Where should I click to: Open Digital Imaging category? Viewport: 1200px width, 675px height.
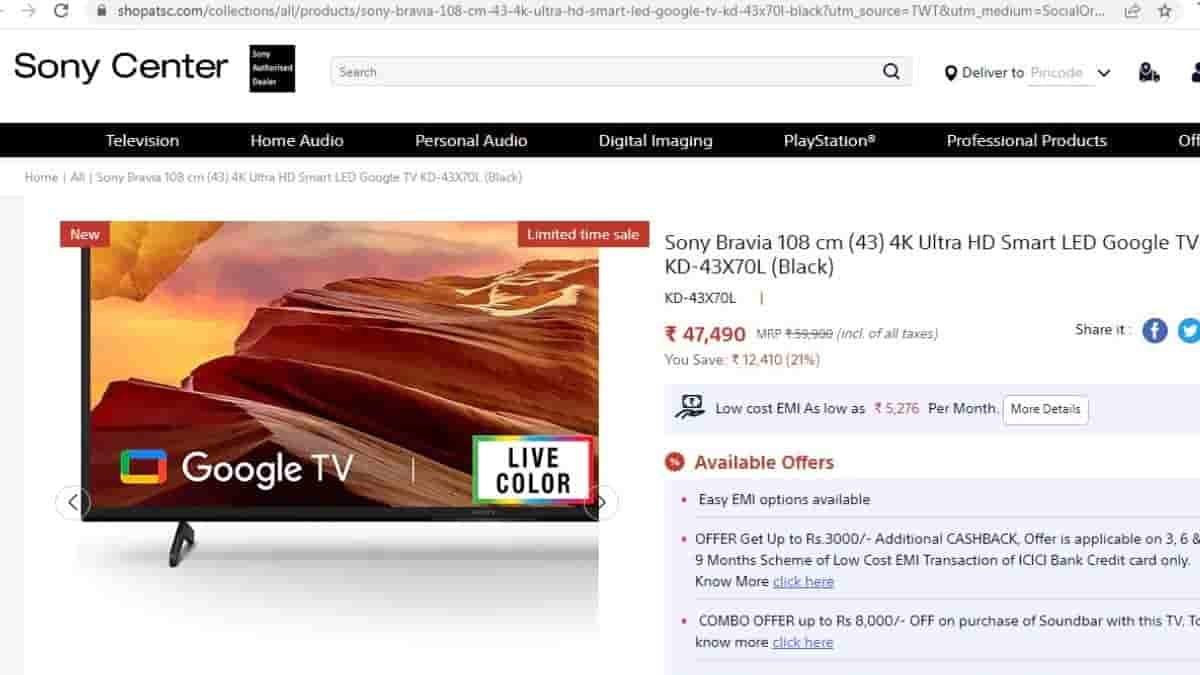tap(655, 141)
